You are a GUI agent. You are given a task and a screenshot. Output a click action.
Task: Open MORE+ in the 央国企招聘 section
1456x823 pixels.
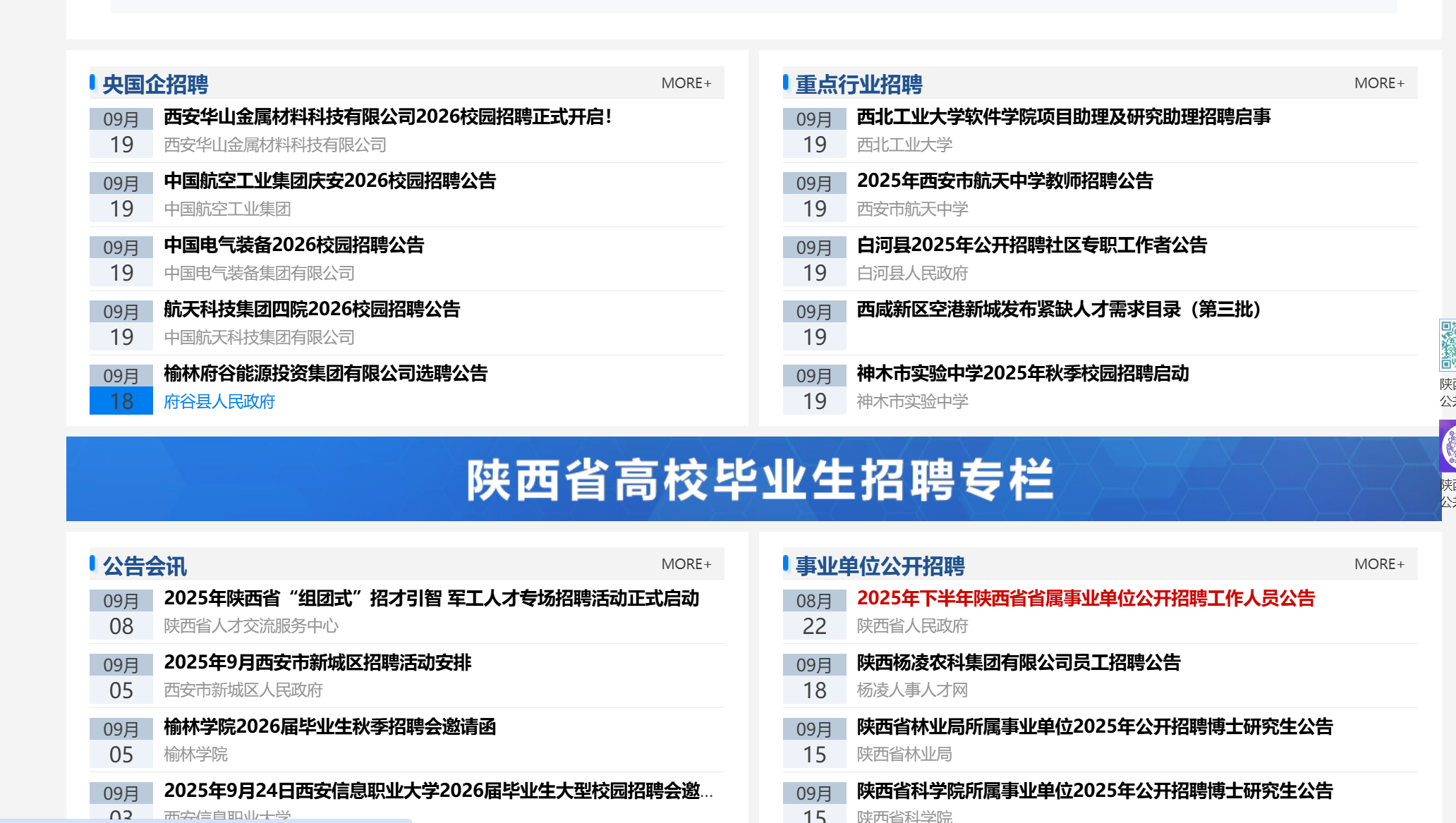[x=686, y=83]
